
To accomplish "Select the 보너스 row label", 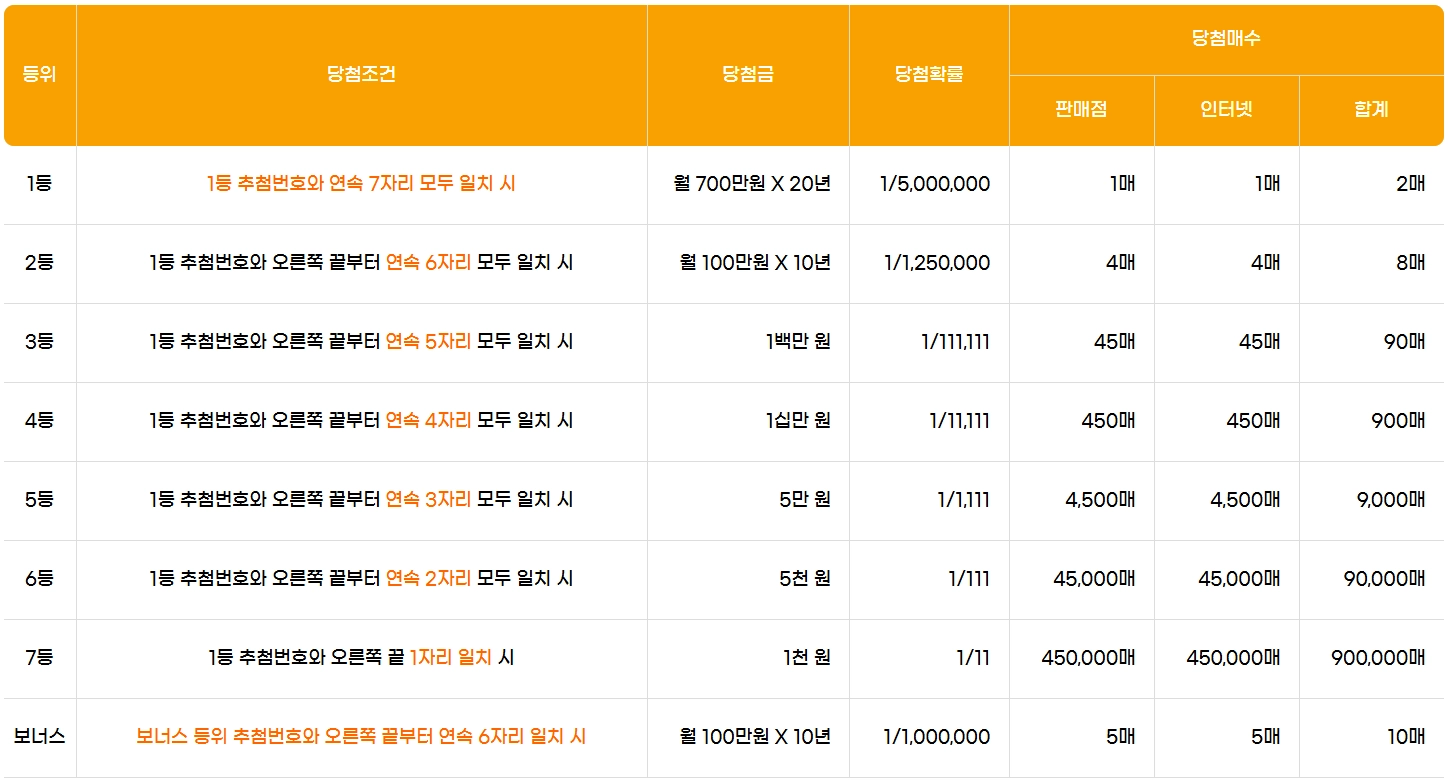I will pos(39,737).
